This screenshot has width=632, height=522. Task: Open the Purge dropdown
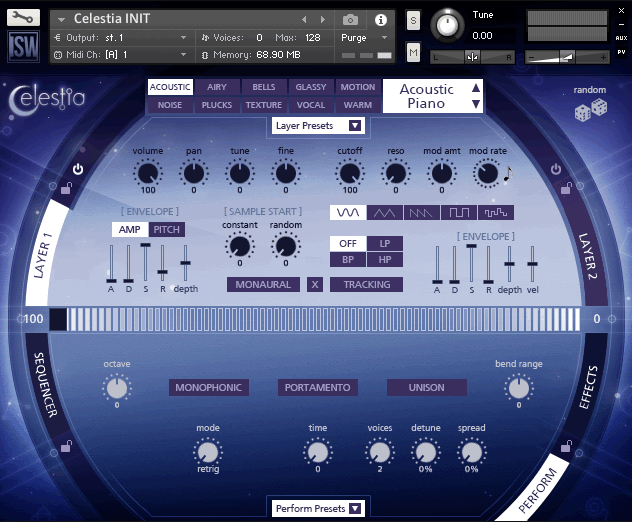tap(364, 38)
